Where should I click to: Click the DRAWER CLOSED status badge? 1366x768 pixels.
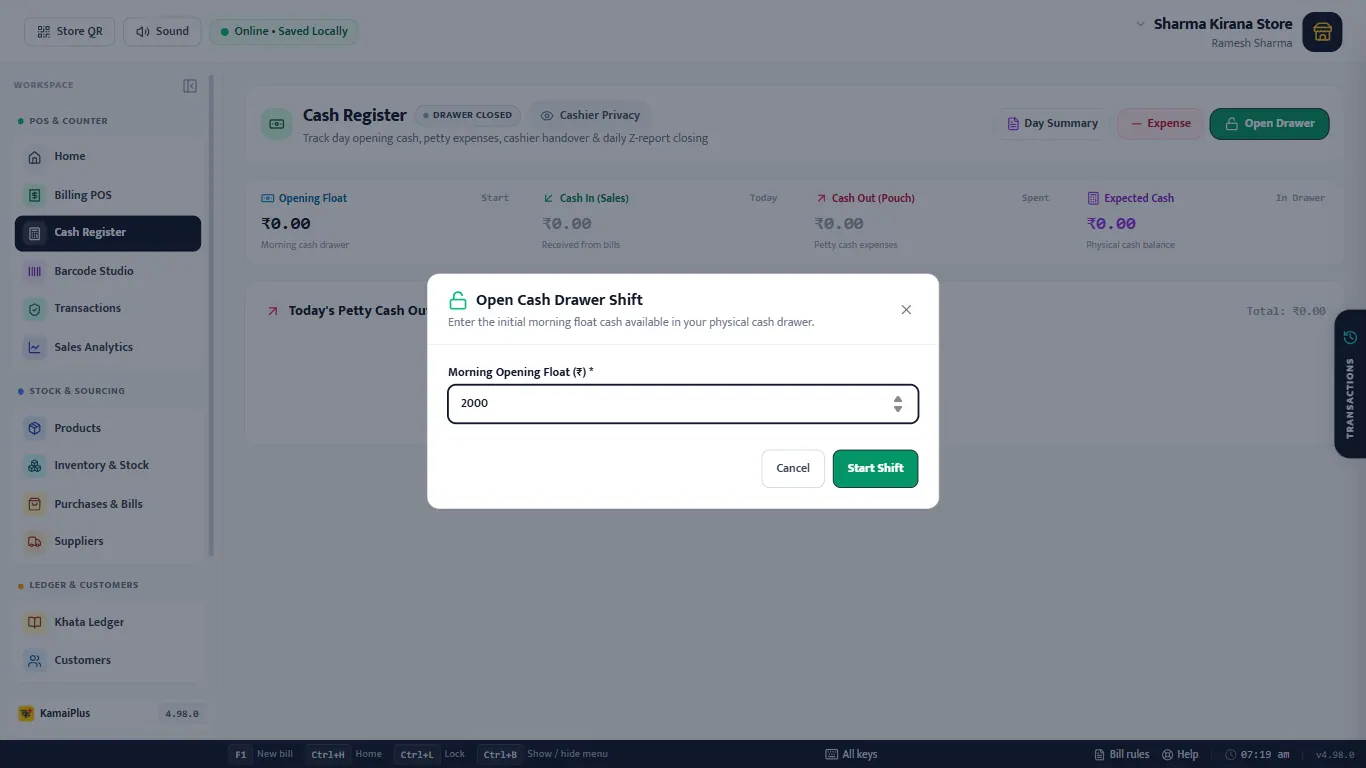[x=467, y=115]
